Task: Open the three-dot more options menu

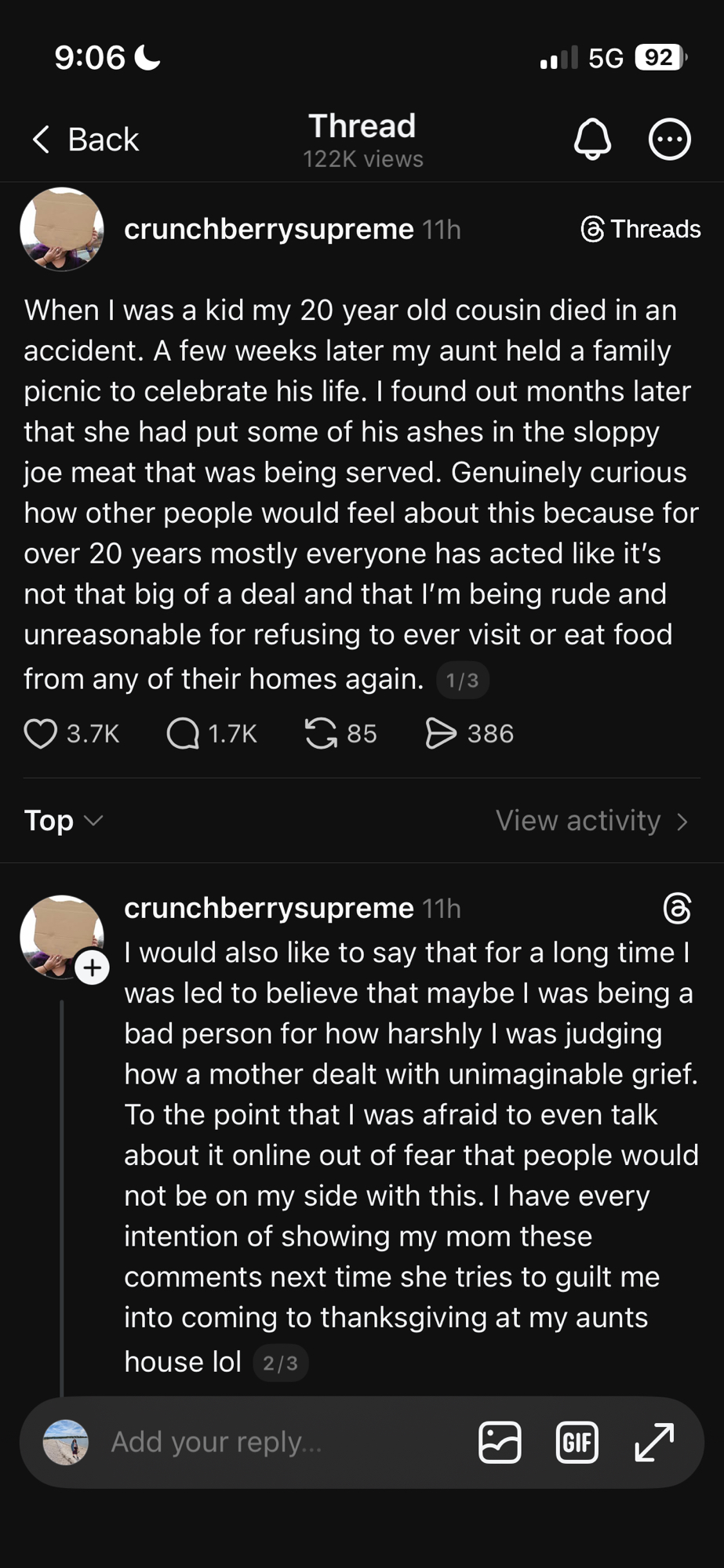Action: point(669,140)
